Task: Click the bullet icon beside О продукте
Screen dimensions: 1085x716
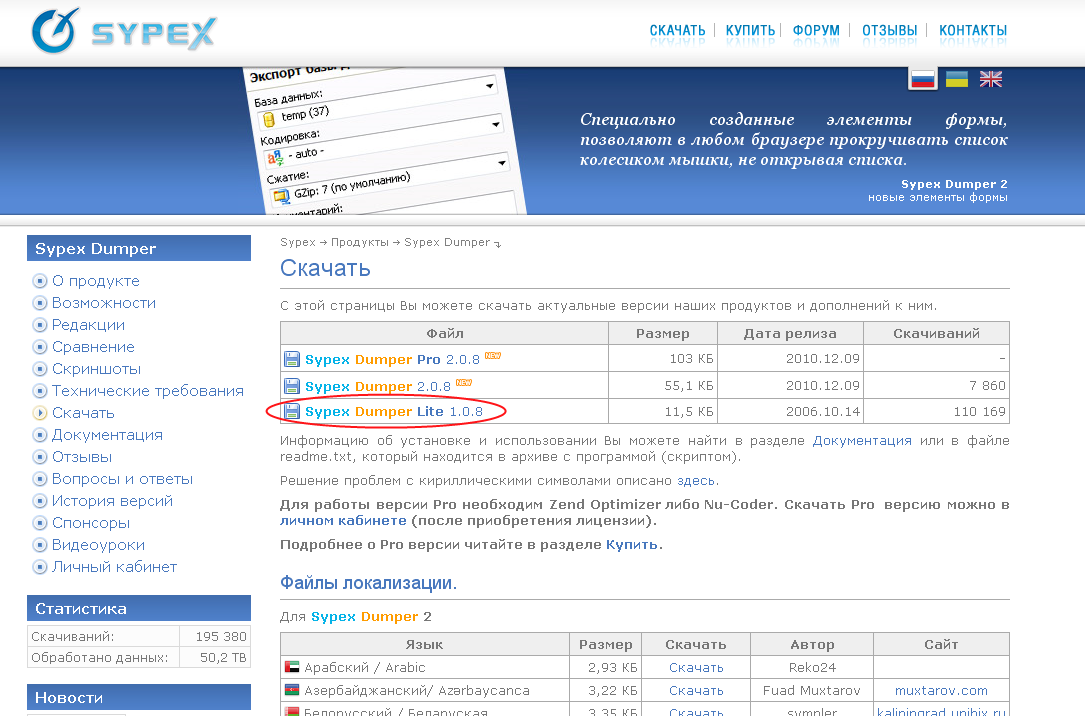Action: tap(39, 281)
